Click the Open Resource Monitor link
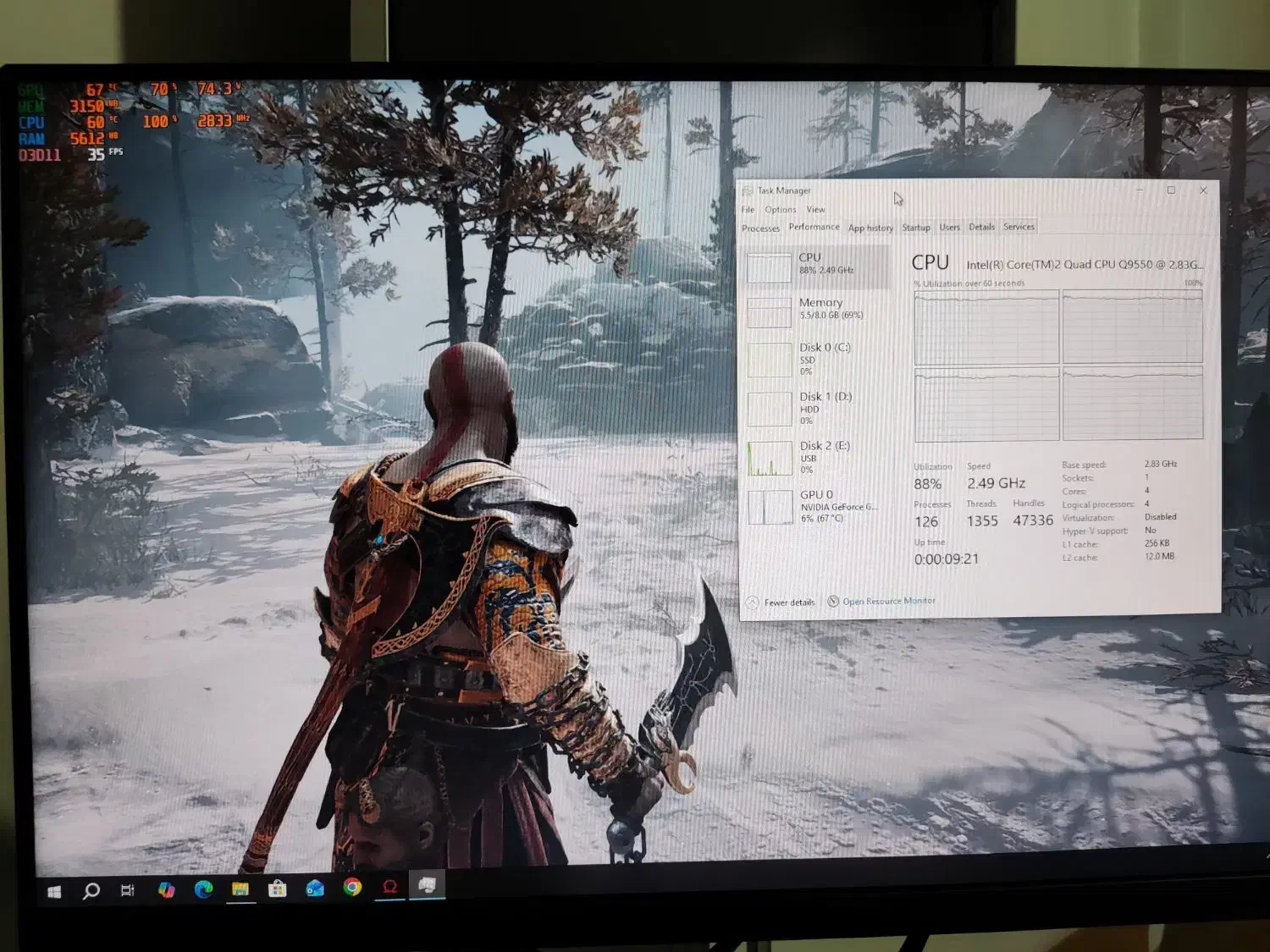This screenshot has height=952, width=1270. (x=888, y=601)
